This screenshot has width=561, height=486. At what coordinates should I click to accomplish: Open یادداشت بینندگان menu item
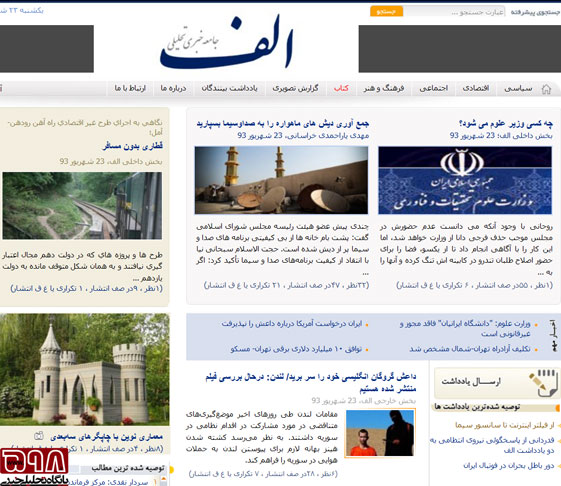(229, 88)
